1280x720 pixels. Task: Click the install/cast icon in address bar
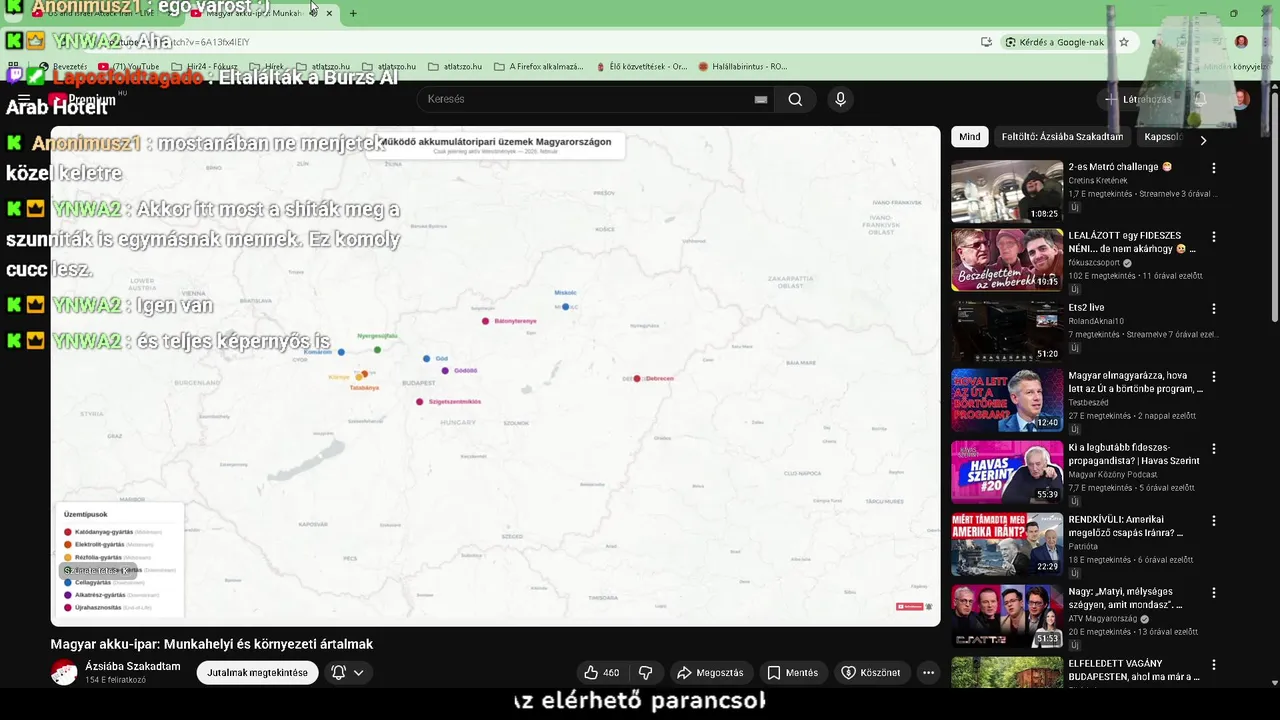tap(986, 42)
